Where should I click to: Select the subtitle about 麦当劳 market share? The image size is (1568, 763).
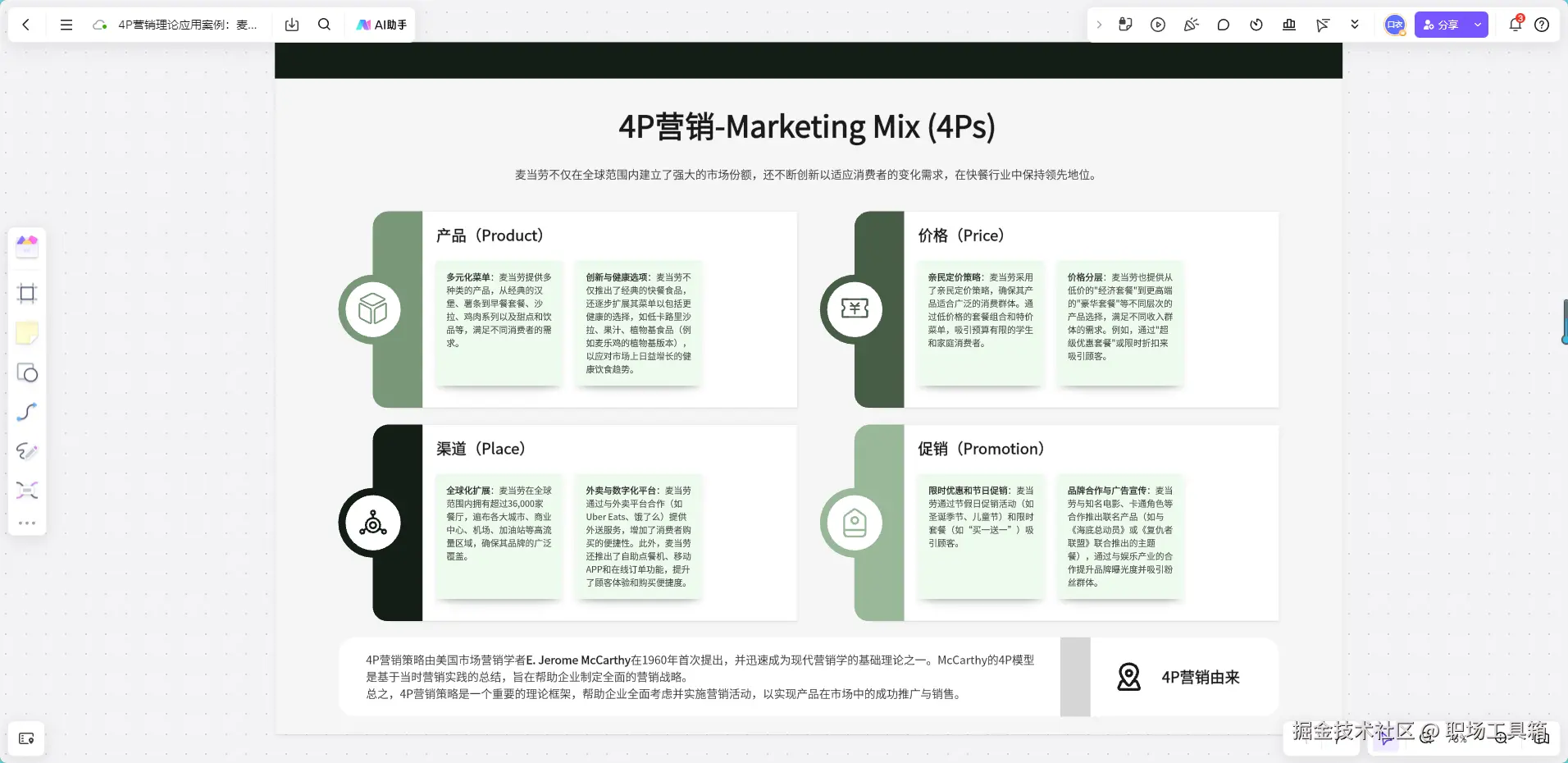click(x=807, y=175)
